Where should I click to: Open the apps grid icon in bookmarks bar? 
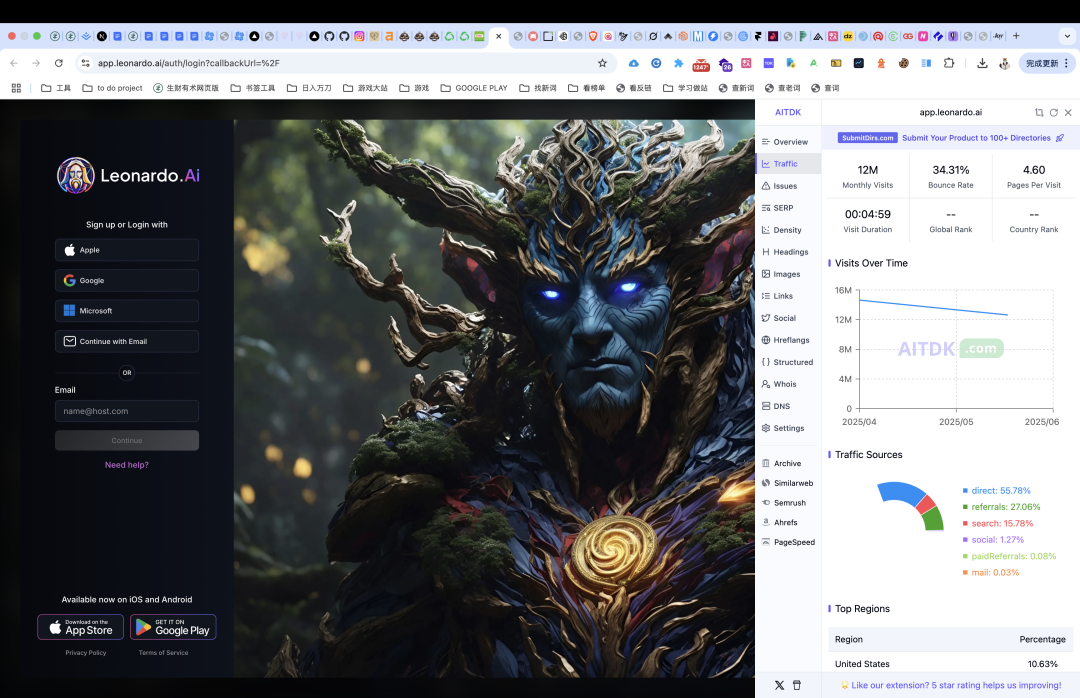point(17,88)
